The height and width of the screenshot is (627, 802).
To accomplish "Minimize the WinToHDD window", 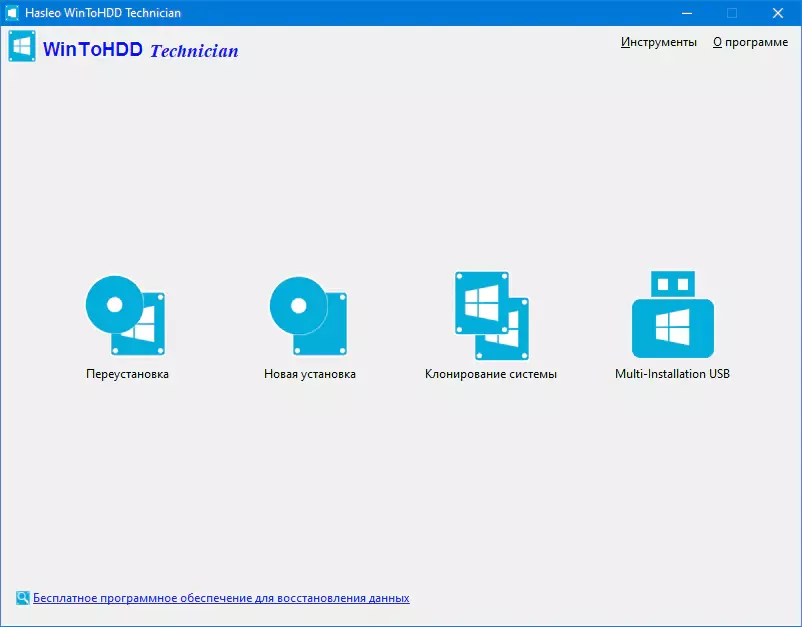I will [x=686, y=13].
